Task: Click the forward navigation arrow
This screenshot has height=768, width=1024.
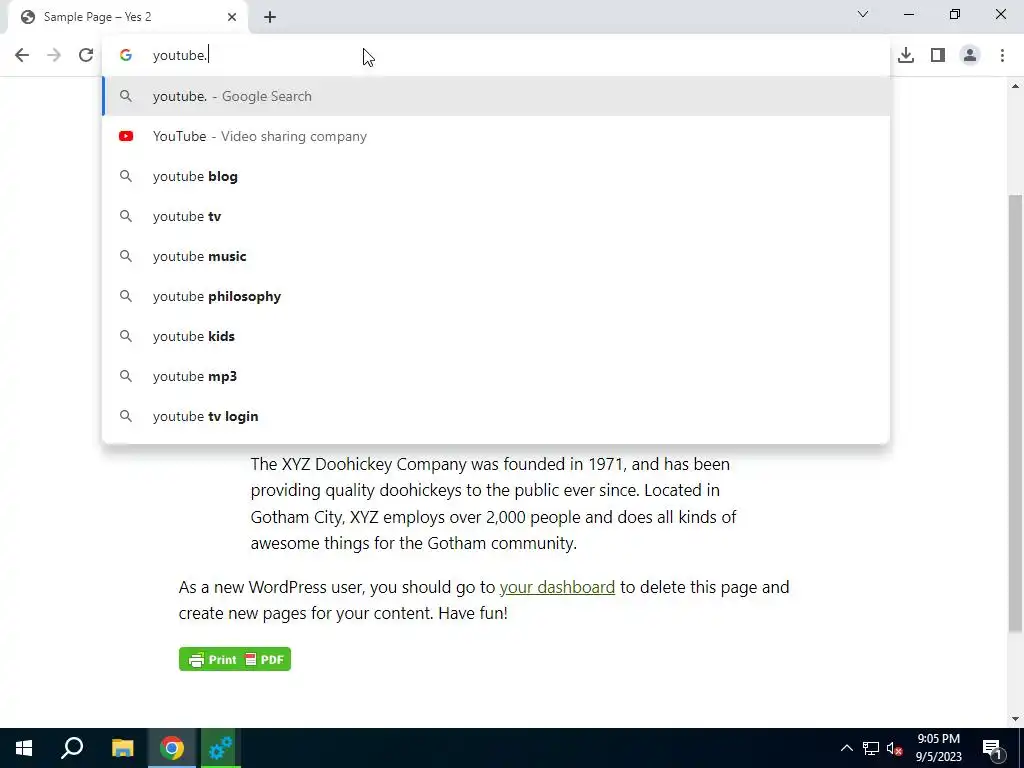Action: tap(54, 55)
